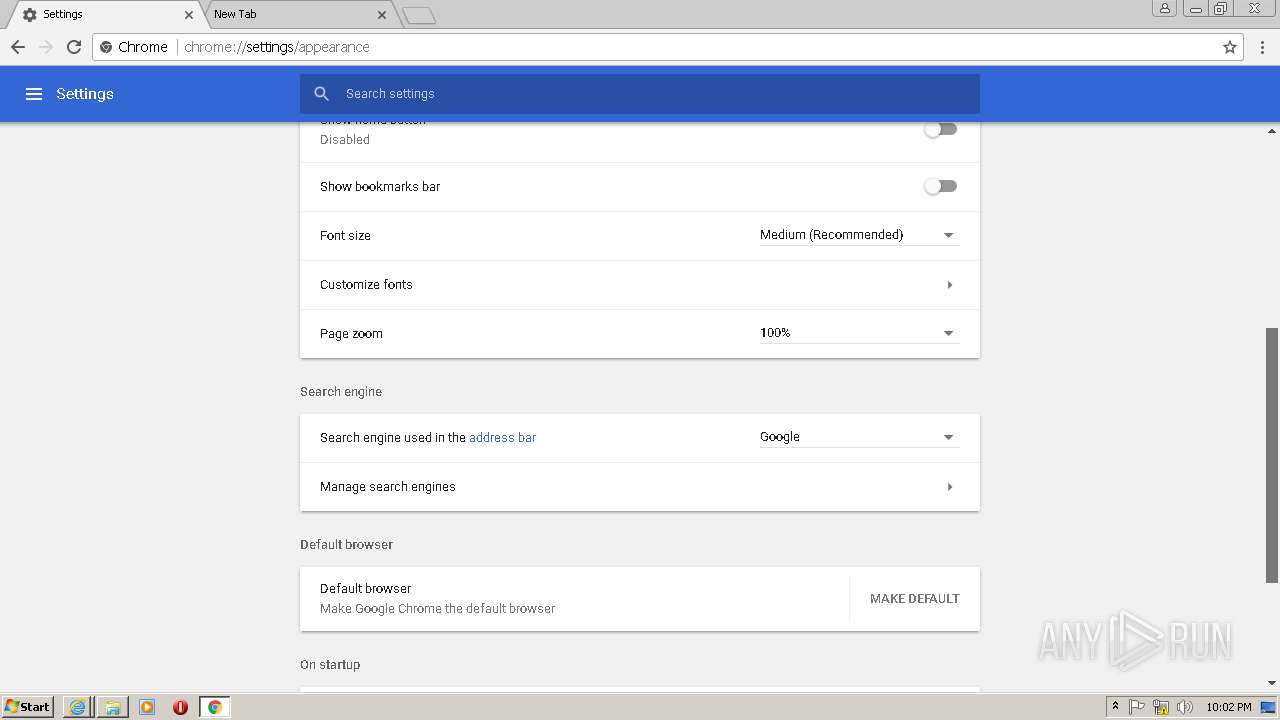1280x720 pixels.
Task: Launch Internet Explorer from taskbar
Action: tap(77, 707)
